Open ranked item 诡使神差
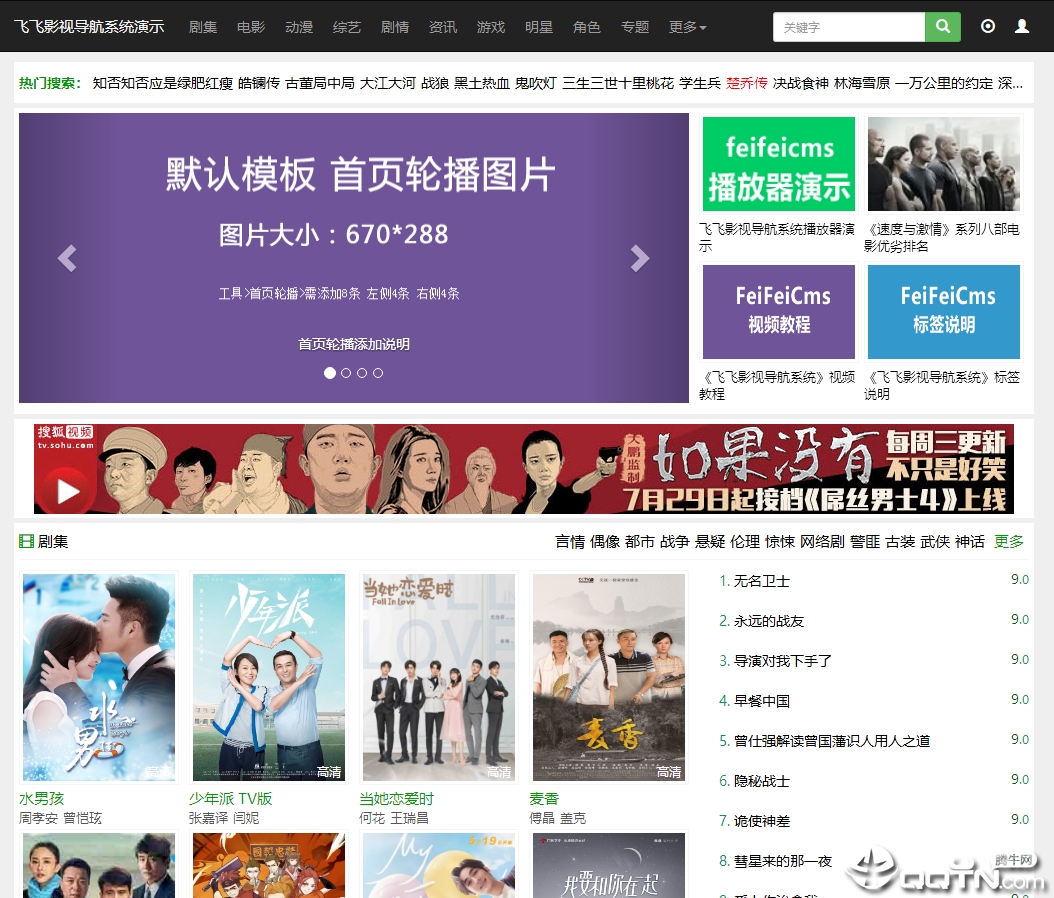Image resolution: width=1054 pixels, height=898 pixels. (x=762, y=821)
